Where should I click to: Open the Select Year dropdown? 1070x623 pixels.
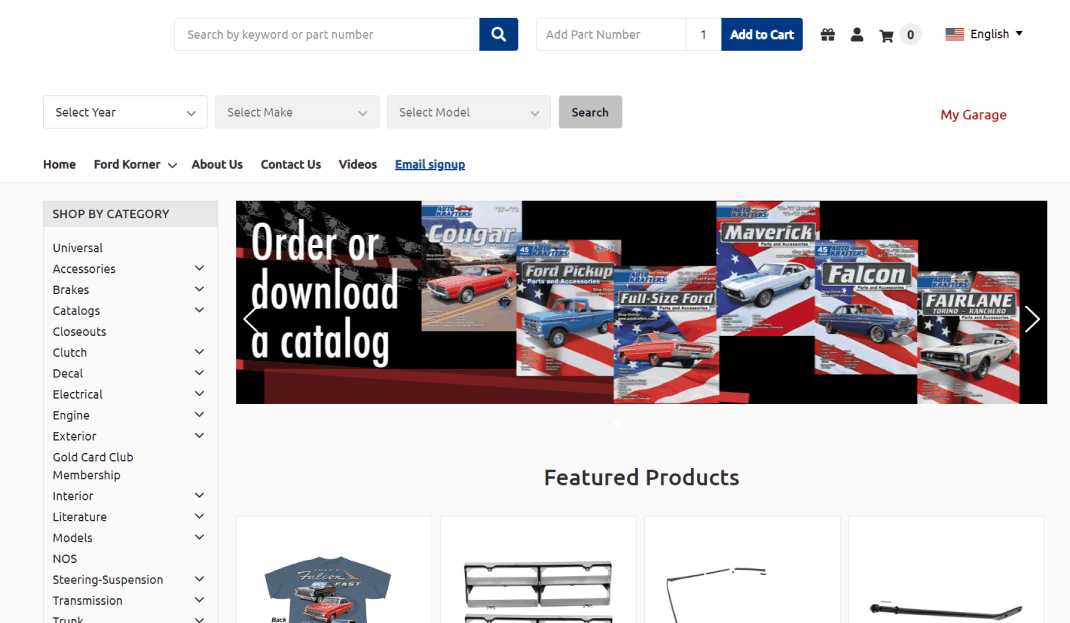pos(125,112)
